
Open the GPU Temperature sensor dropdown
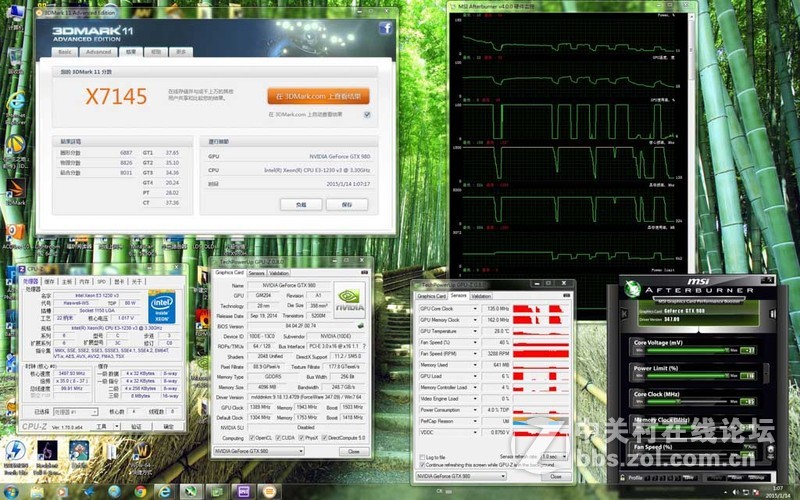[475, 331]
